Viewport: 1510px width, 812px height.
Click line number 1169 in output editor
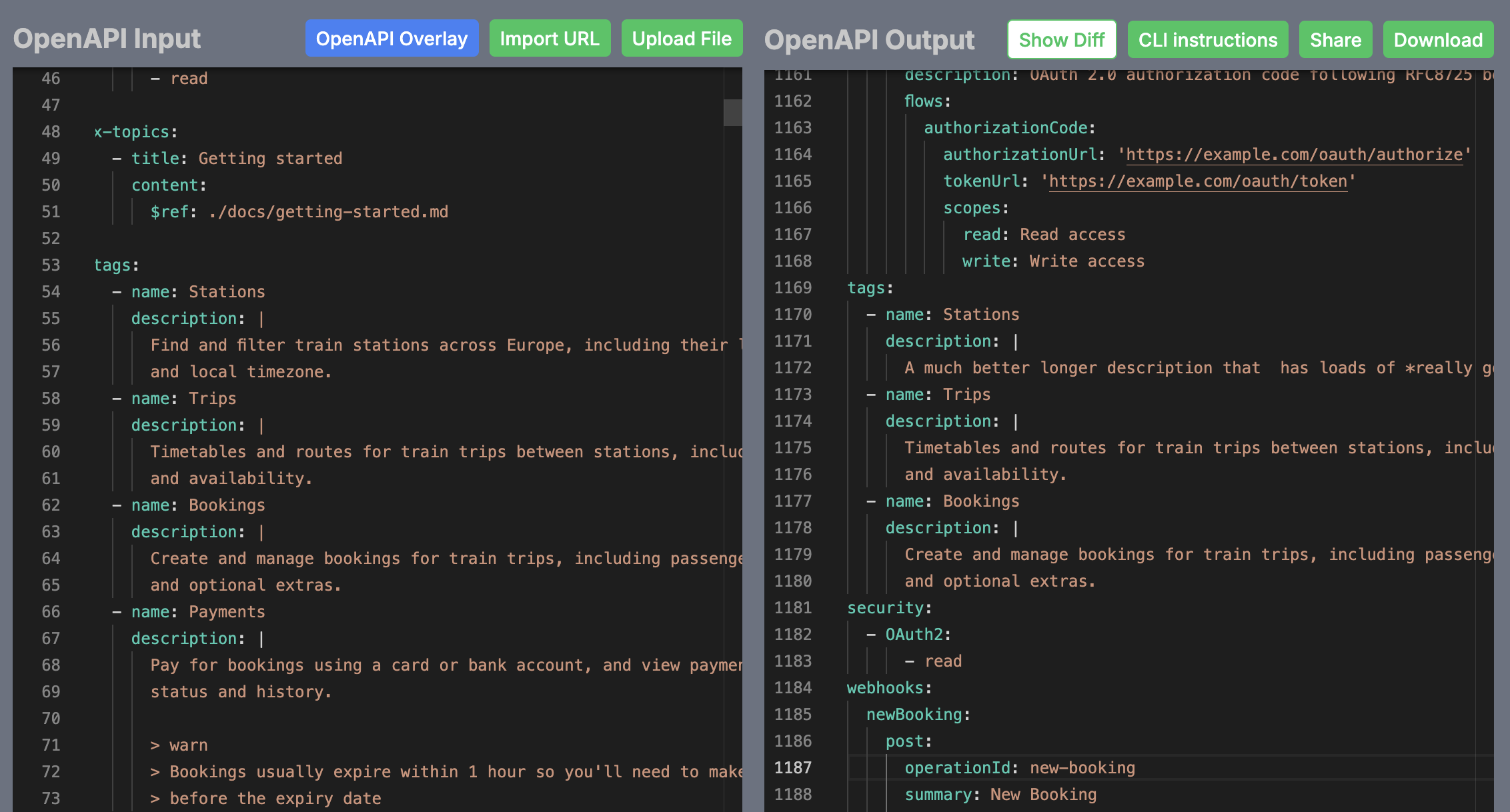tap(792, 288)
